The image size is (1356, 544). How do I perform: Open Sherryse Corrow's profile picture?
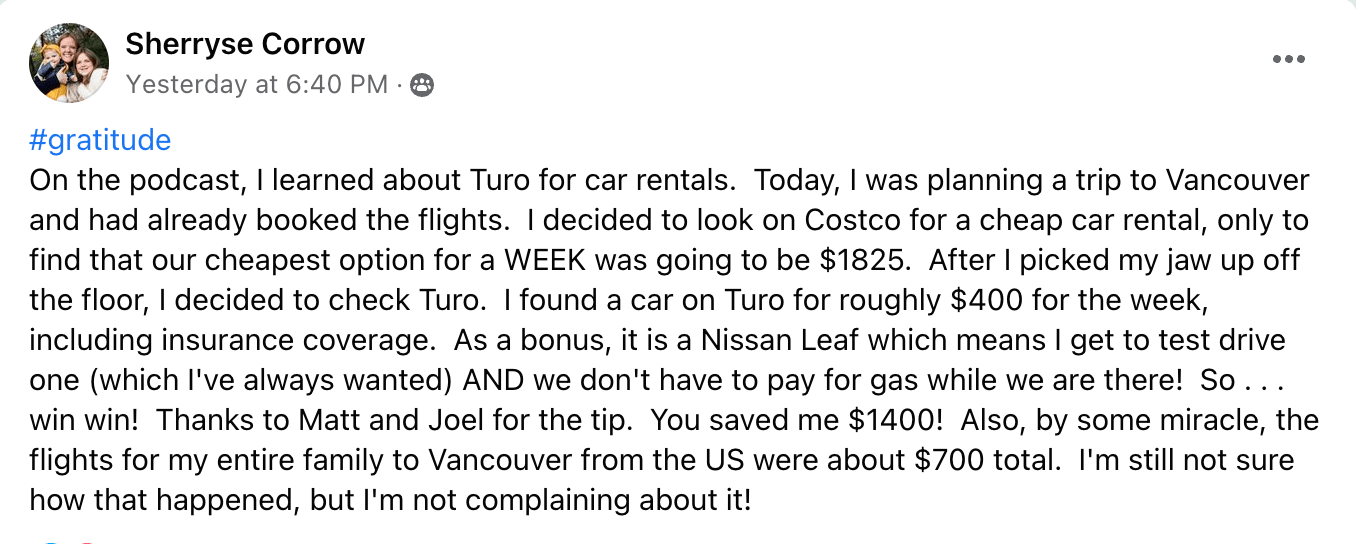pos(69,63)
